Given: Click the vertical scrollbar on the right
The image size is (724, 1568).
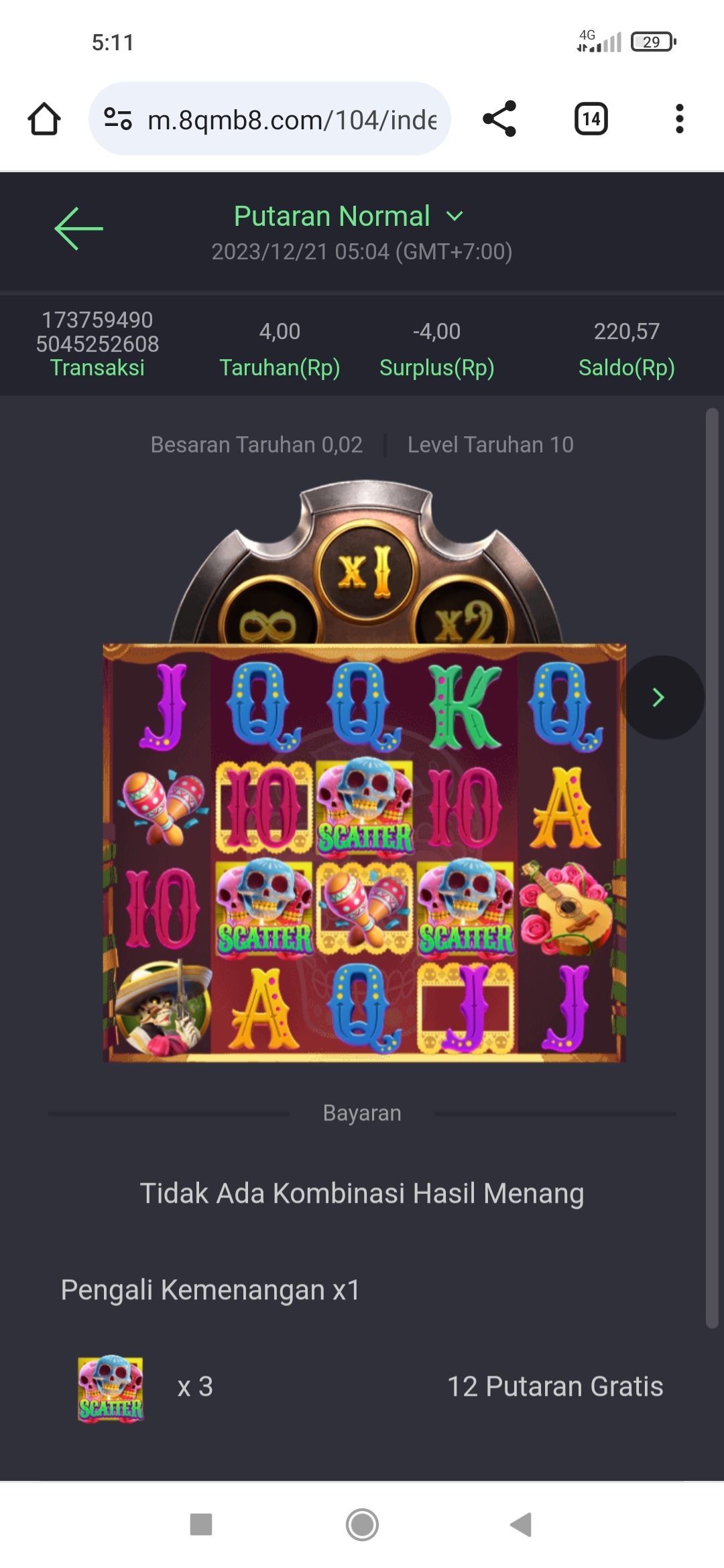Looking at the screenshot, I should coord(712,868).
